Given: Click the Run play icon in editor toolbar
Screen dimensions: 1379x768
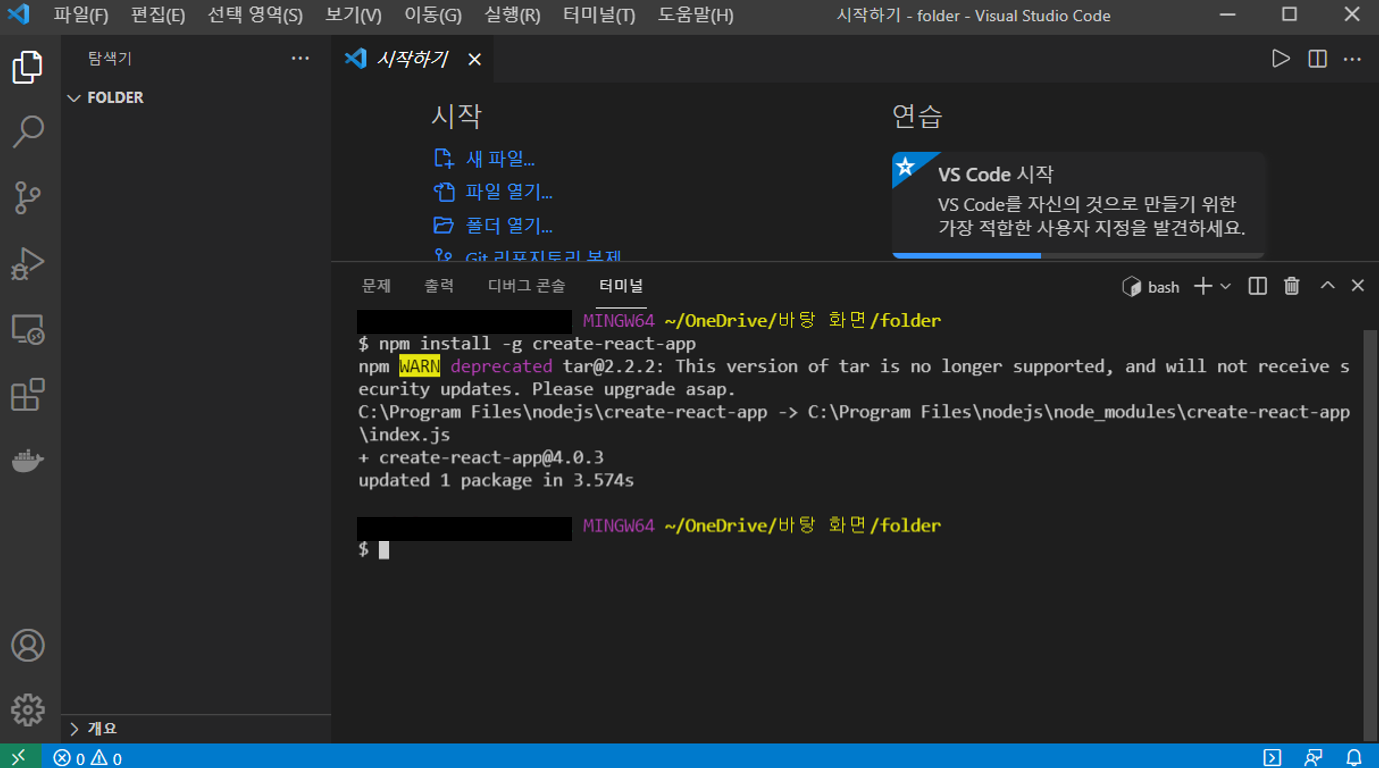Looking at the screenshot, I should tap(1280, 59).
